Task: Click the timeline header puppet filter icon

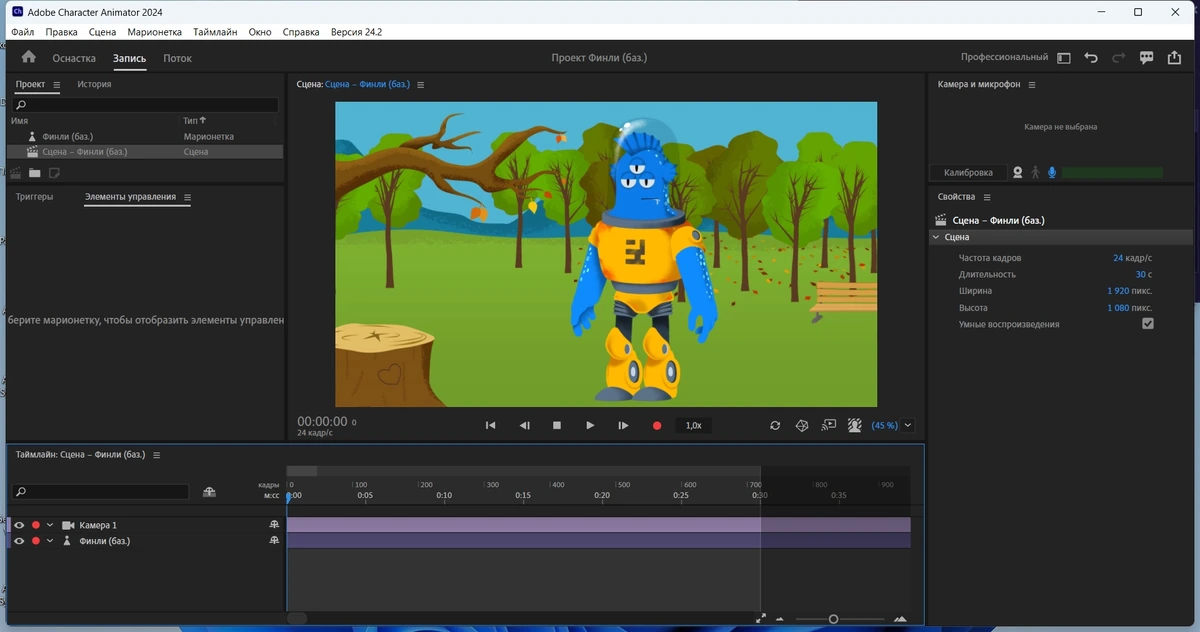Action: pos(209,492)
